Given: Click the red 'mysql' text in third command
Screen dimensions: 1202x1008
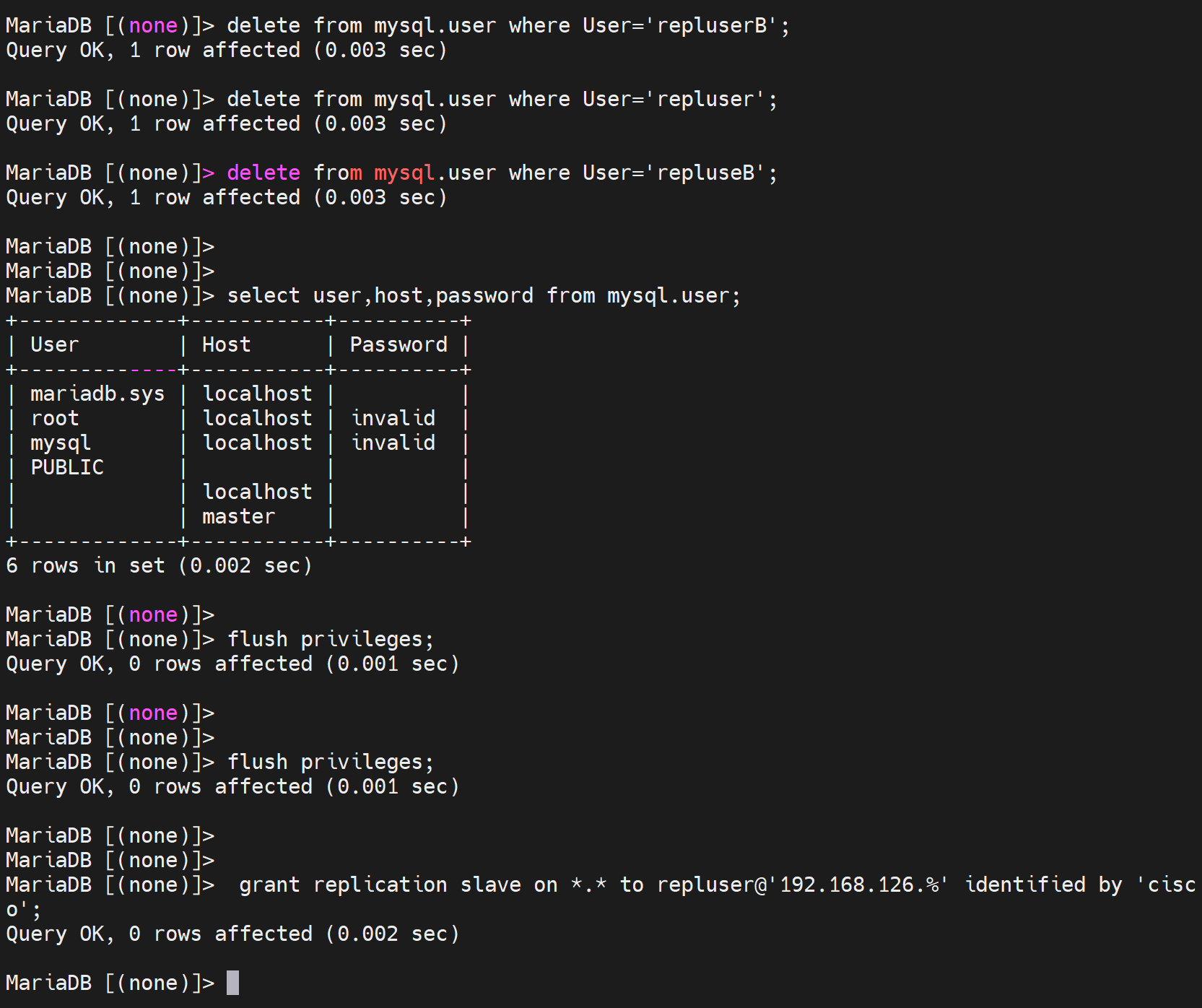Looking at the screenshot, I should click(404, 173).
